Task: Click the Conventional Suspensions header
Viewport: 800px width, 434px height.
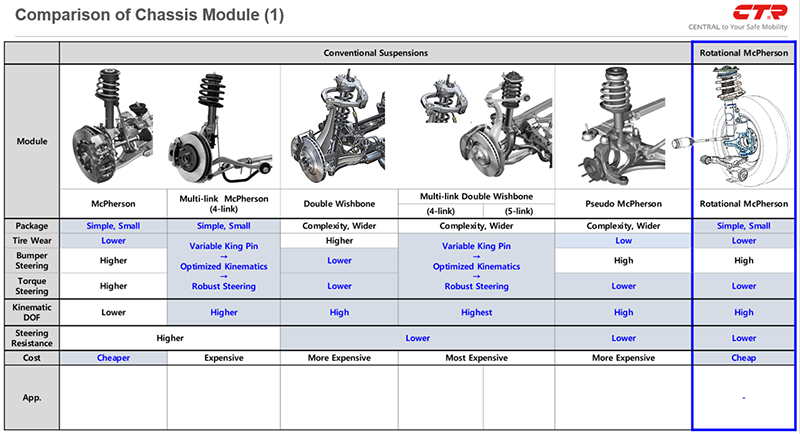Action: coord(376,52)
